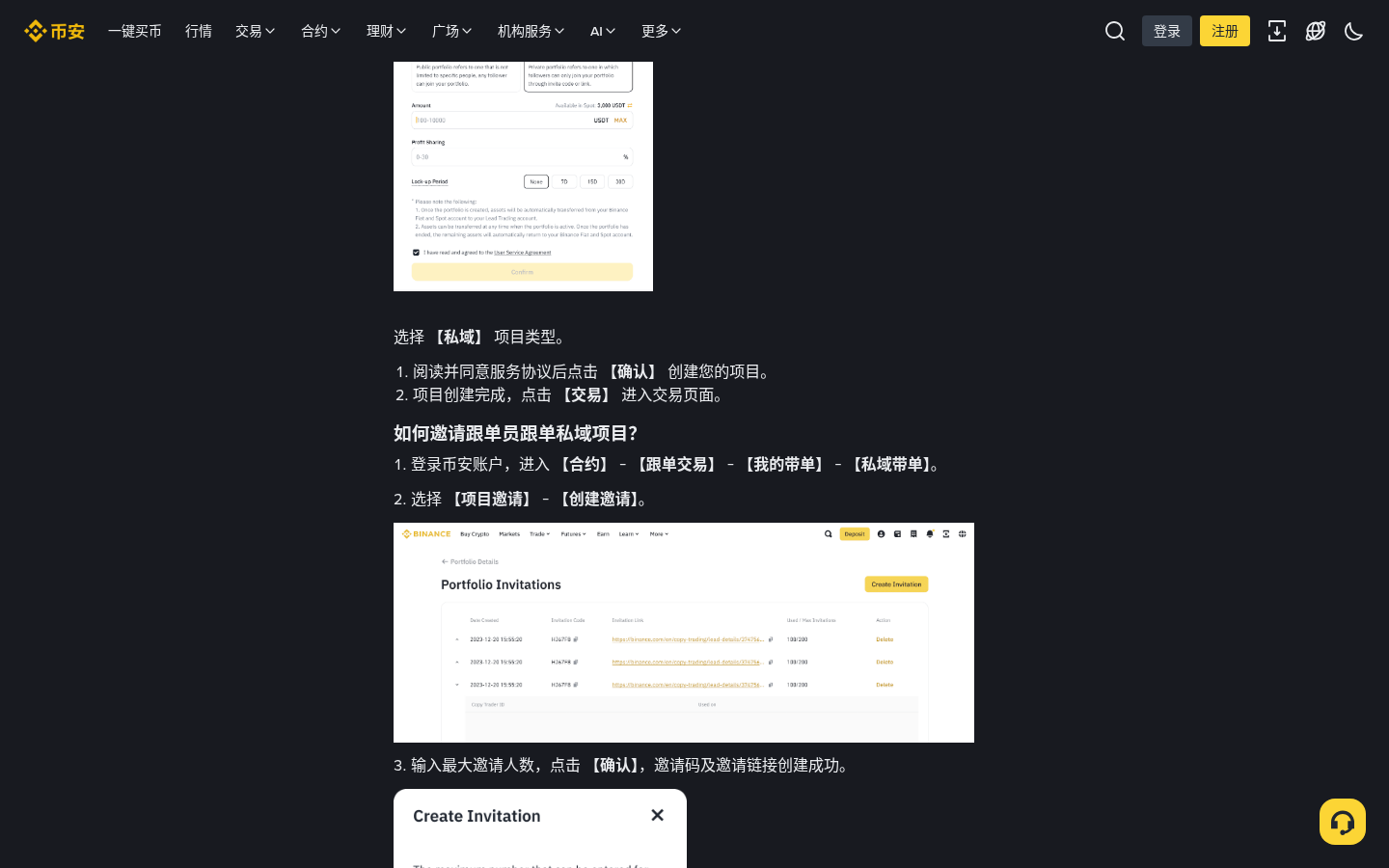Open the Portfolio Invitations screenshot image
This screenshot has height=868, width=1389.
click(x=684, y=633)
